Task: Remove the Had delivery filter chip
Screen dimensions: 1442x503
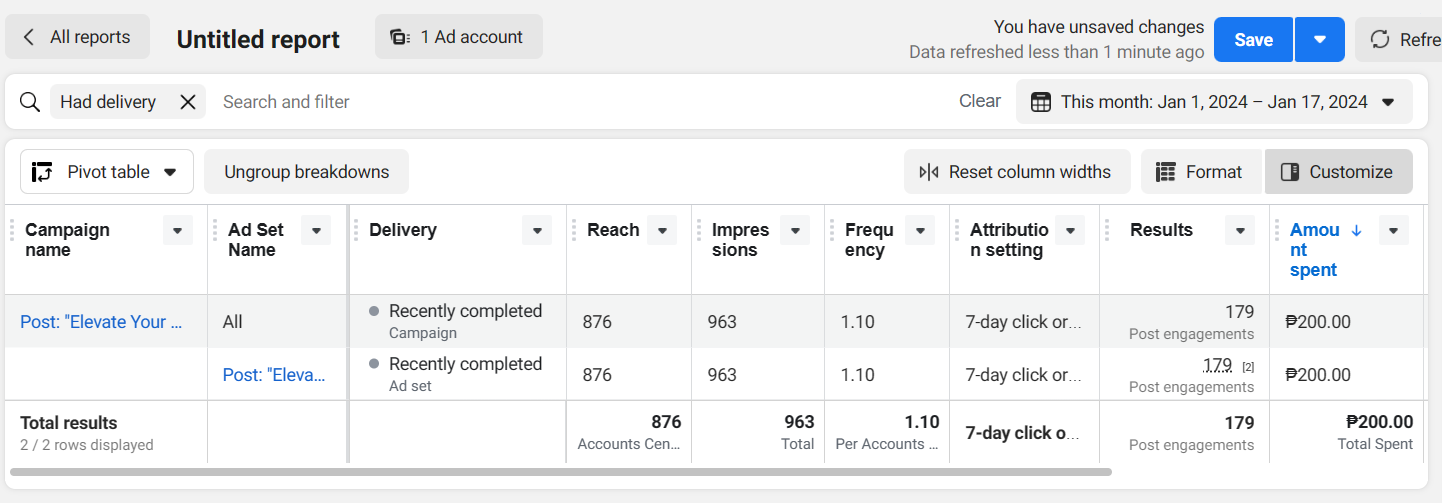Action: tap(187, 102)
